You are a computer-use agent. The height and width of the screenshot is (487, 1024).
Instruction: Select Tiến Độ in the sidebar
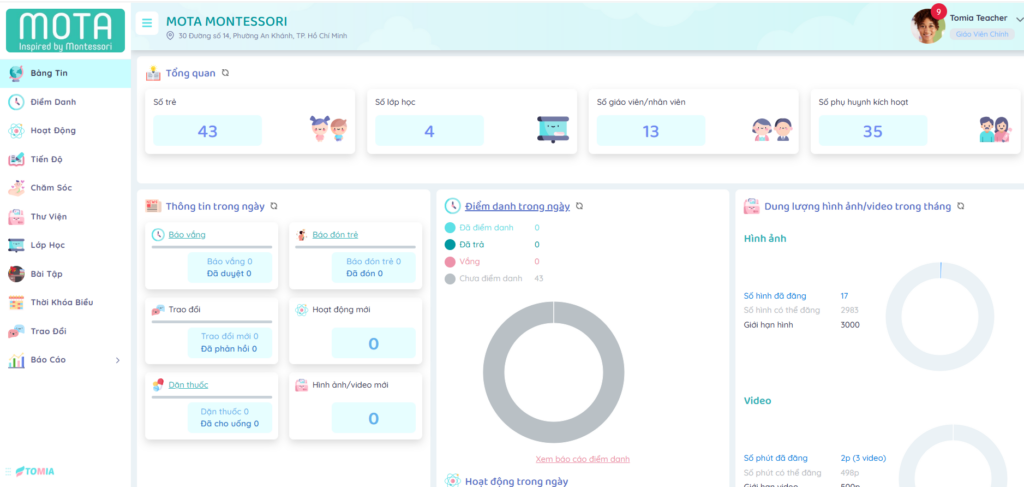click(x=65, y=159)
